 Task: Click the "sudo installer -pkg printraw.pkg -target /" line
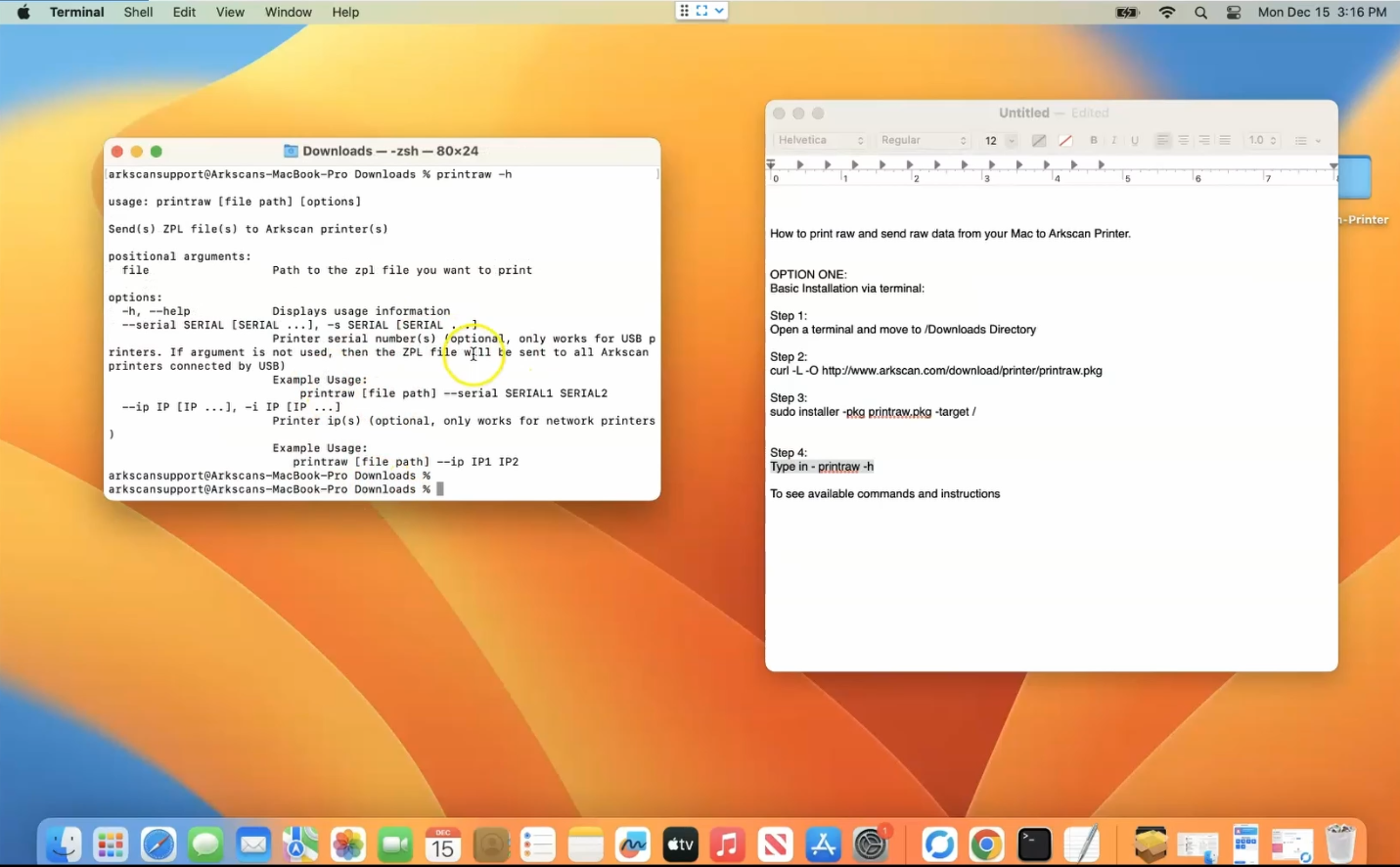tap(873, 412)
